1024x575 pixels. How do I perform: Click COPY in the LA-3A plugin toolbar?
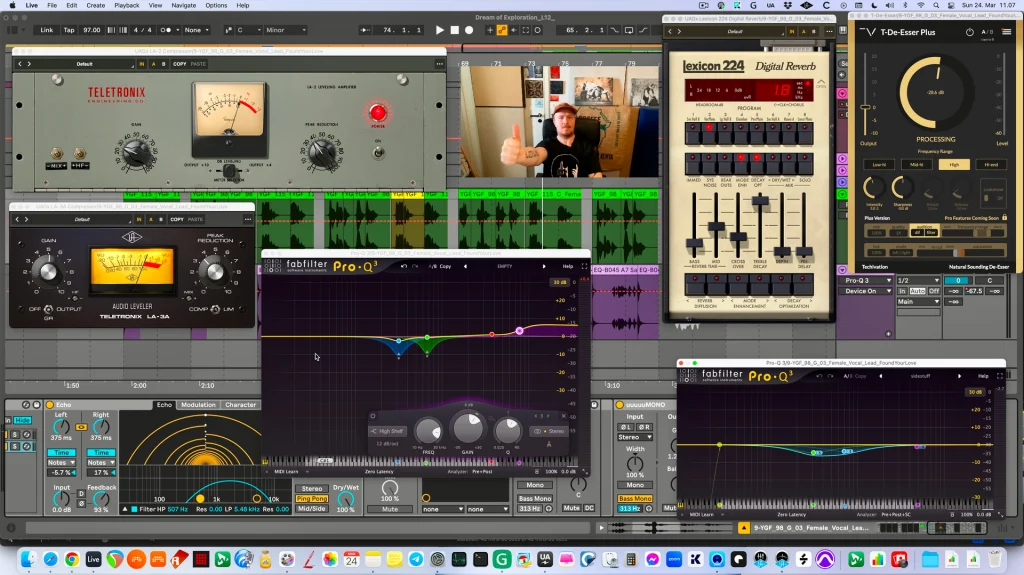click(x=177, y=220)
